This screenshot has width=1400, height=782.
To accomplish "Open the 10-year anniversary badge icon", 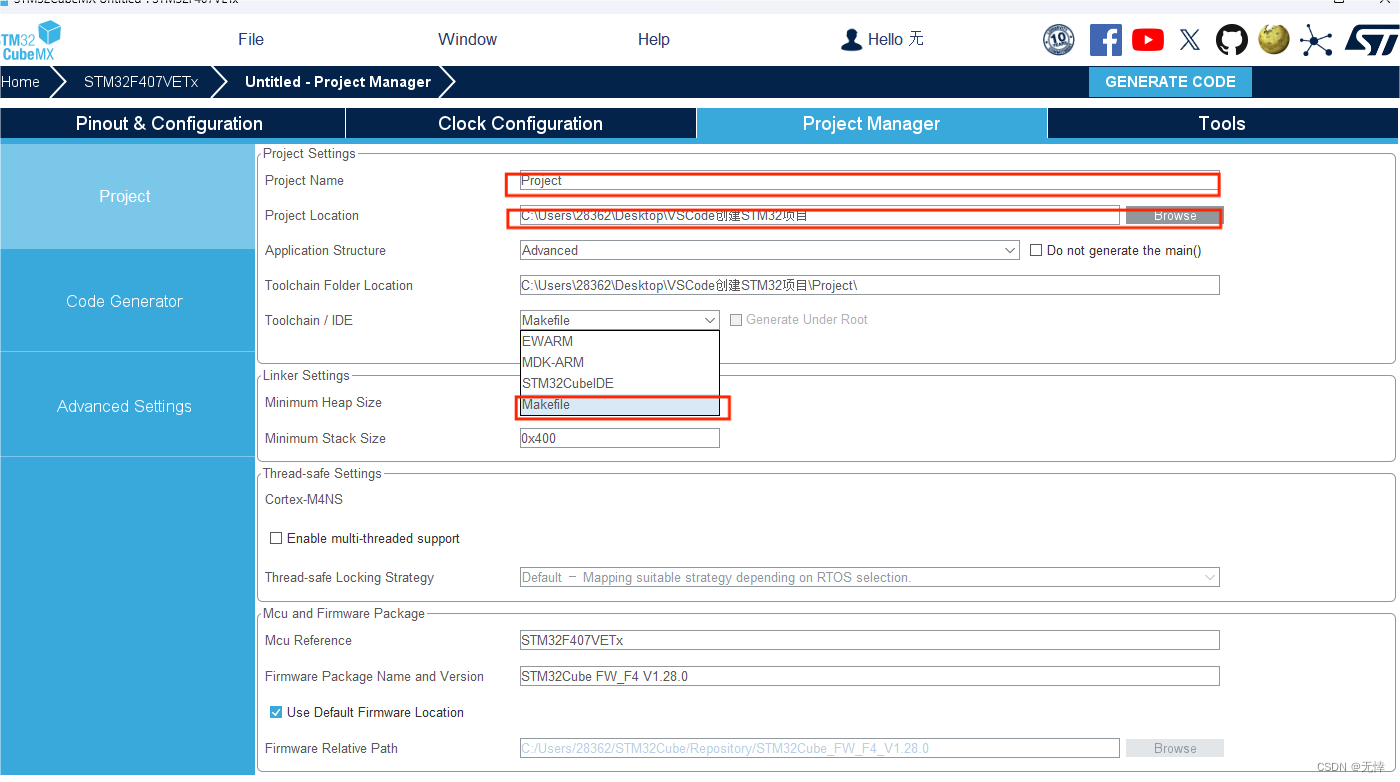I will [x=1059, y=40].
